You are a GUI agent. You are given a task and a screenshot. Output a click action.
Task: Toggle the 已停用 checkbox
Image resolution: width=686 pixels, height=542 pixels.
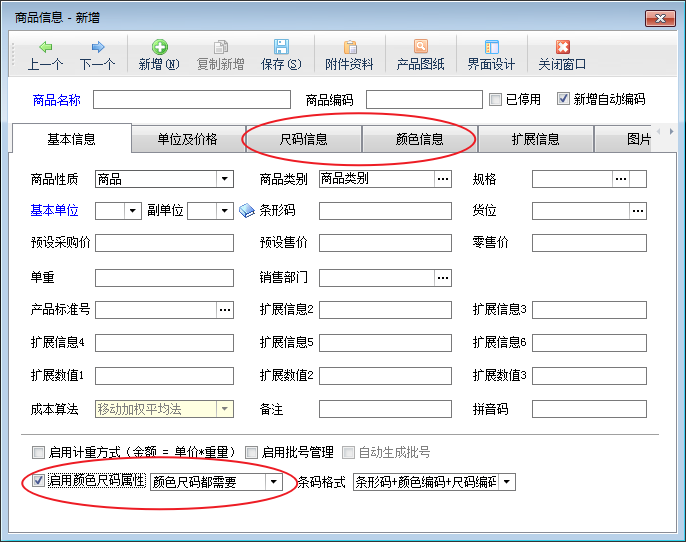(496, 99)
